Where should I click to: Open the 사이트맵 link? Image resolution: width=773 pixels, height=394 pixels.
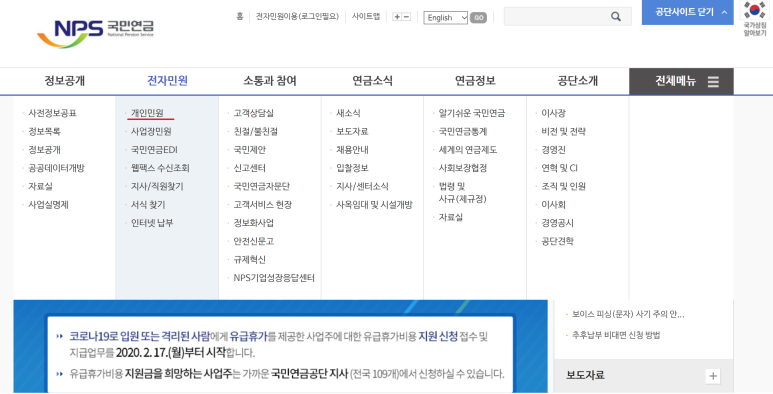point(366,16)
